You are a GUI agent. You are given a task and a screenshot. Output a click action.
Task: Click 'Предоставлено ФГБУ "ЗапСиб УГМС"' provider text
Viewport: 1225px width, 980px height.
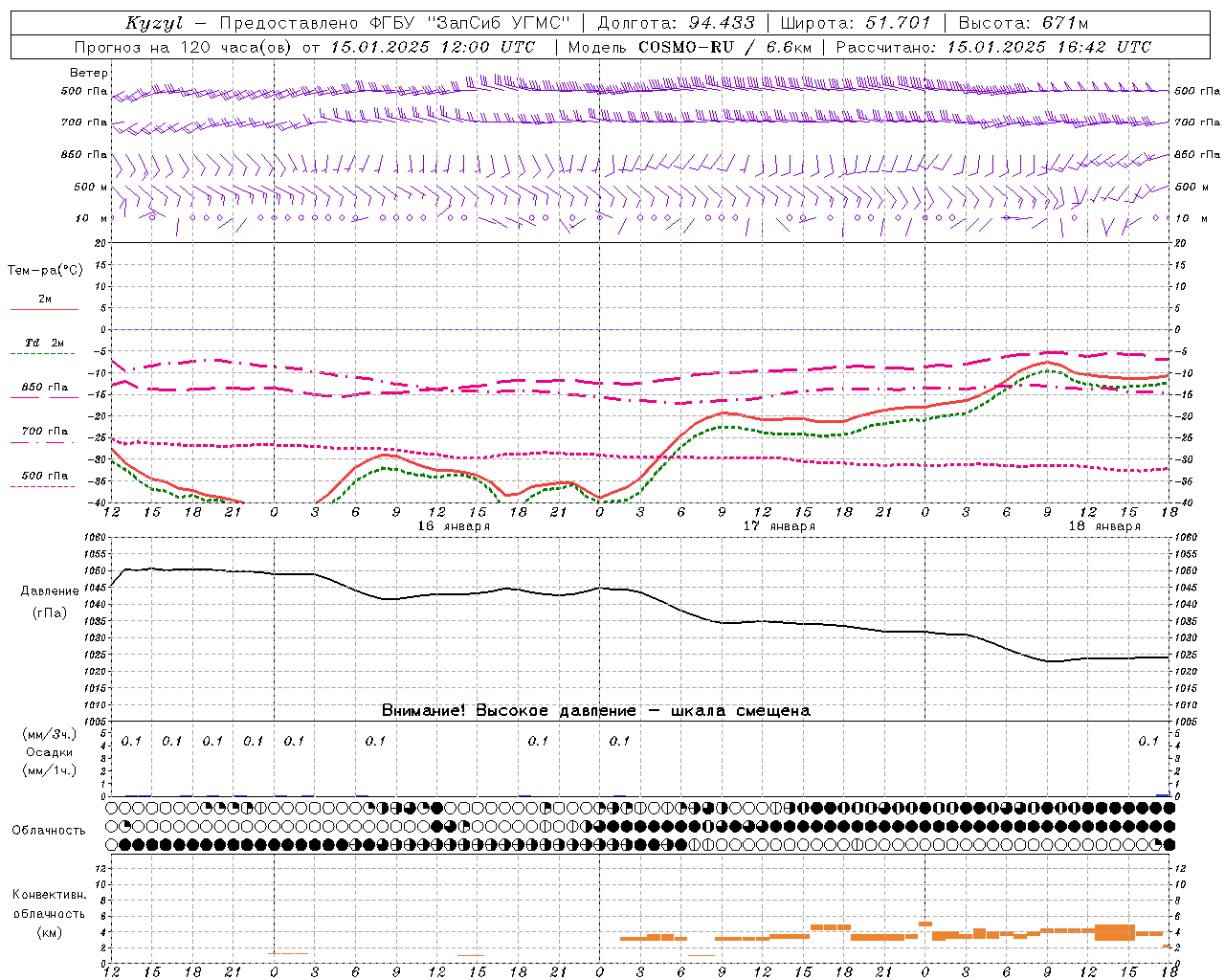pos(395,23)
